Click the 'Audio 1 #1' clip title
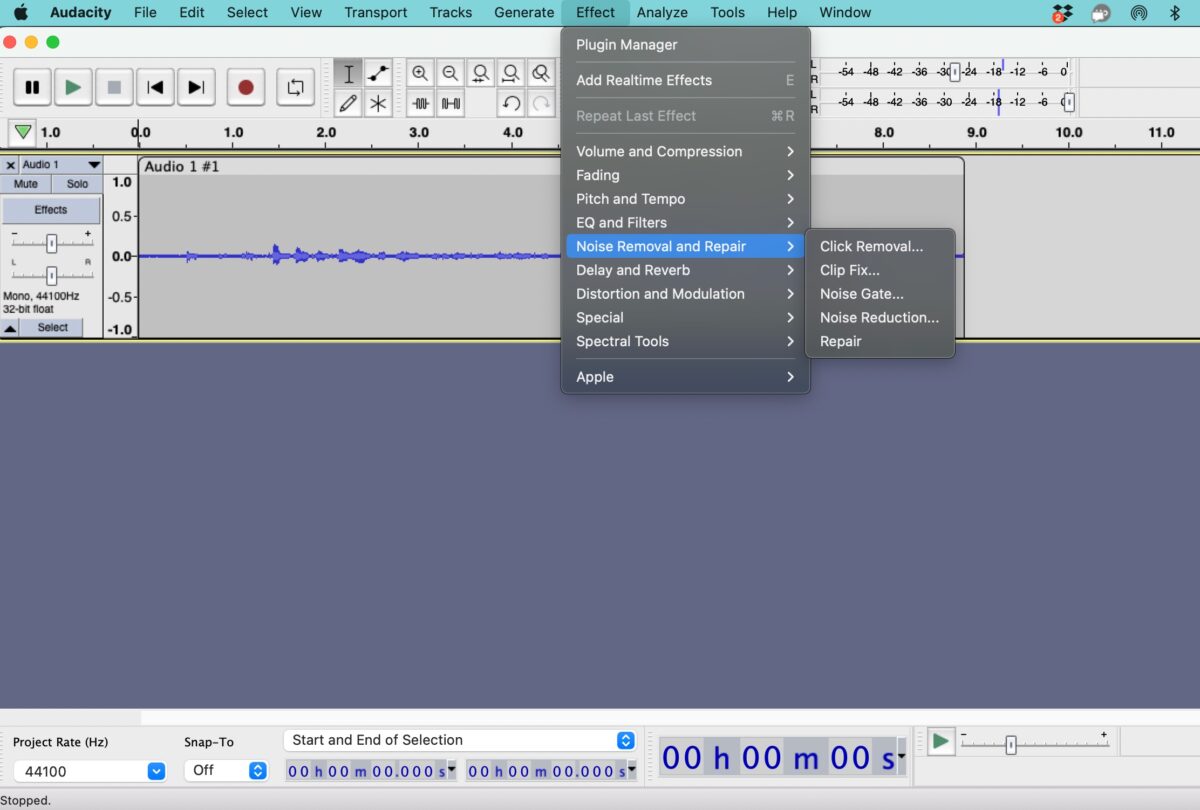 click(181, 166)
